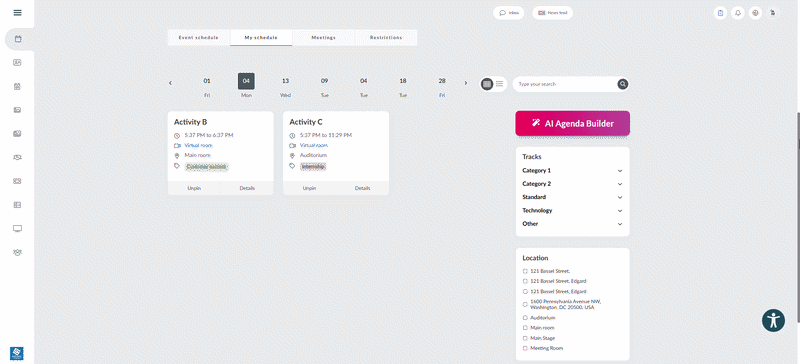This screenshot has height=364, width=800.
Task: Open the My schedule tab
Action: tap(261, 38)
